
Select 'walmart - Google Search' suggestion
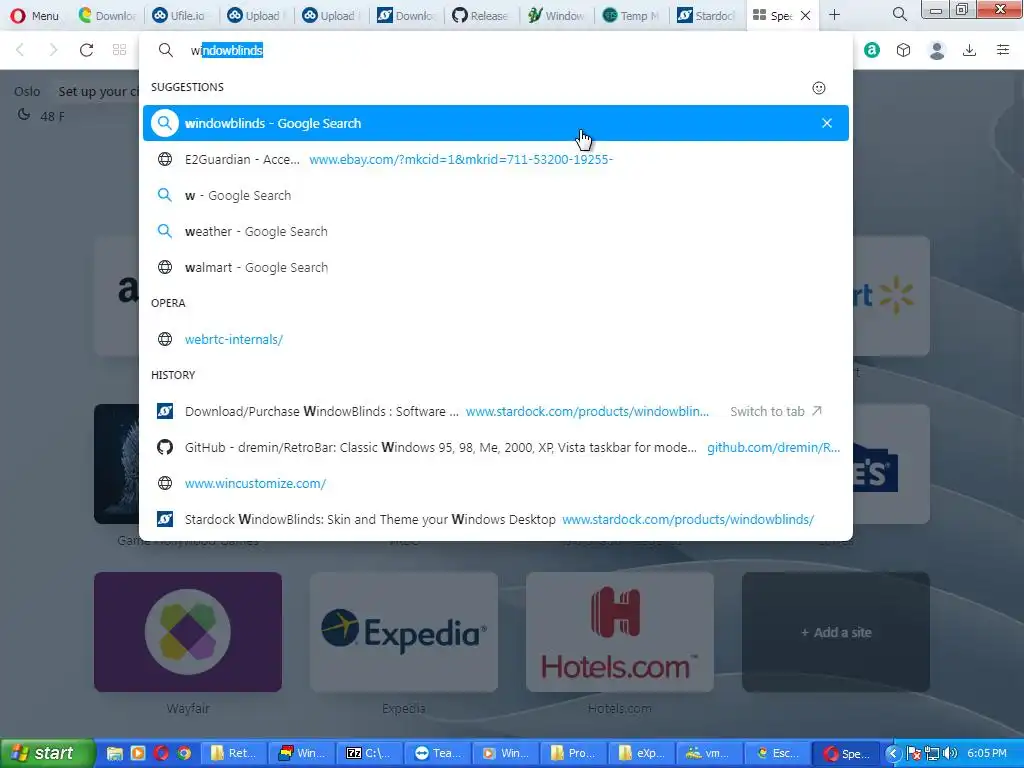pos(496,267)
